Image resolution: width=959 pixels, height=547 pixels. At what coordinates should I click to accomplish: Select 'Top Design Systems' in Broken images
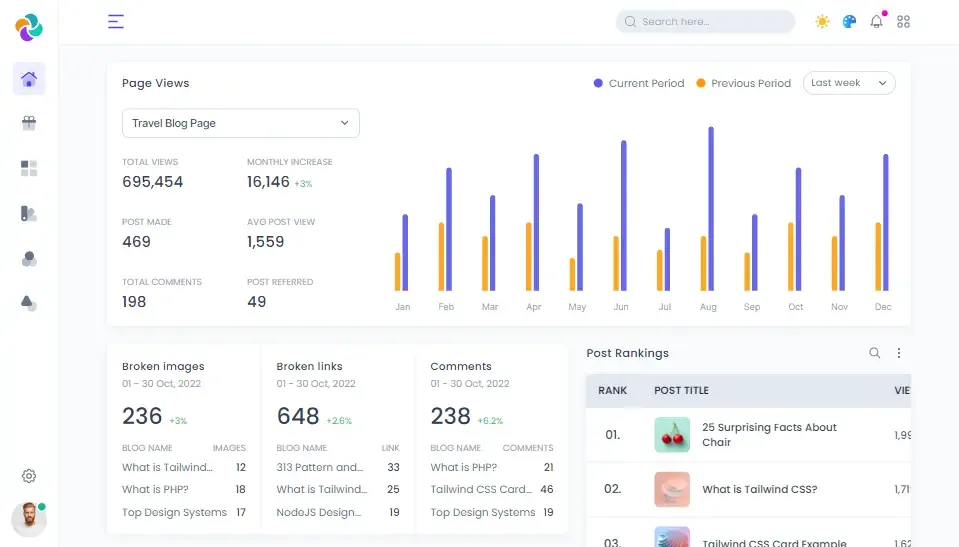click(x=174, y=512)
